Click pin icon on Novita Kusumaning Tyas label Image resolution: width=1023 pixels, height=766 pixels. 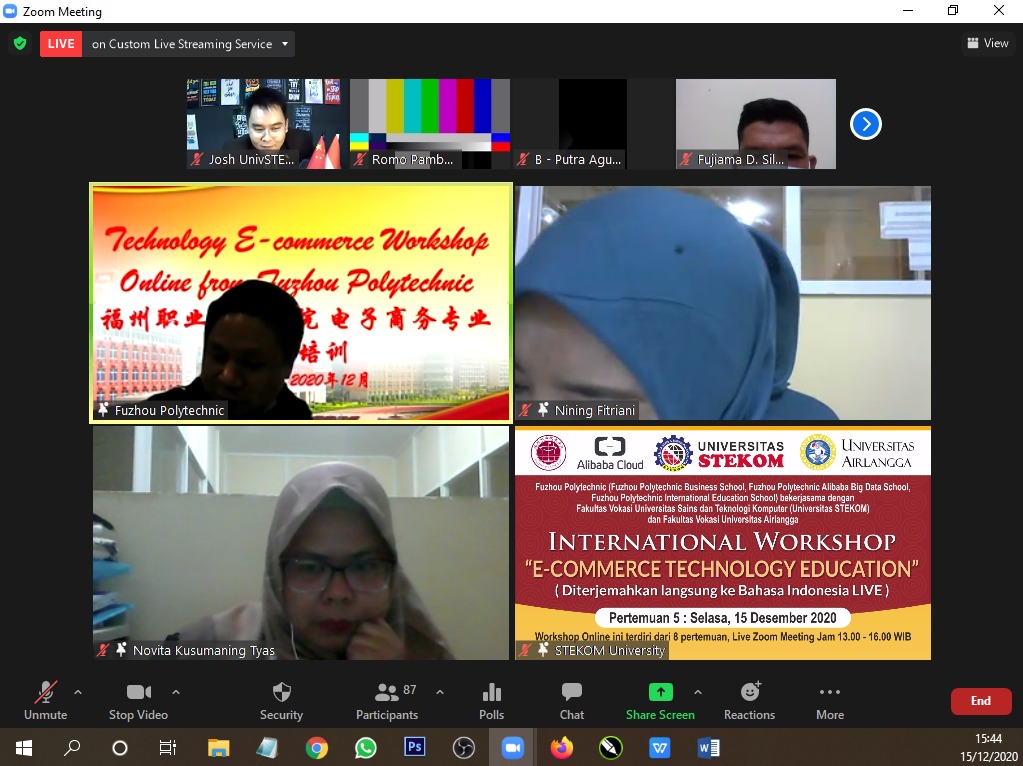tap(121, 650)
